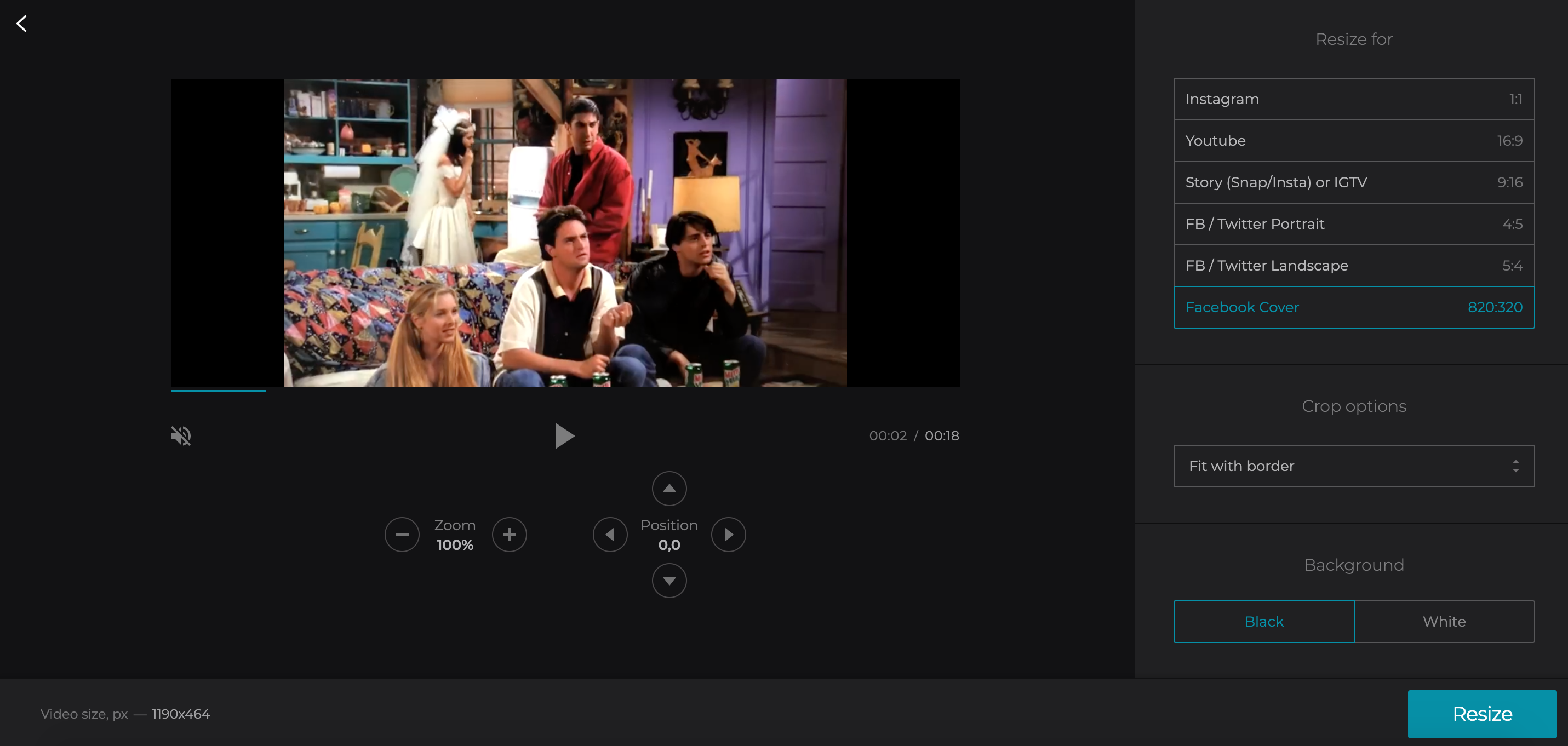Select FB / Twitter Portrait 4:5 preset
This screenshot has height=746, width=1568.
coord(1354,224)
